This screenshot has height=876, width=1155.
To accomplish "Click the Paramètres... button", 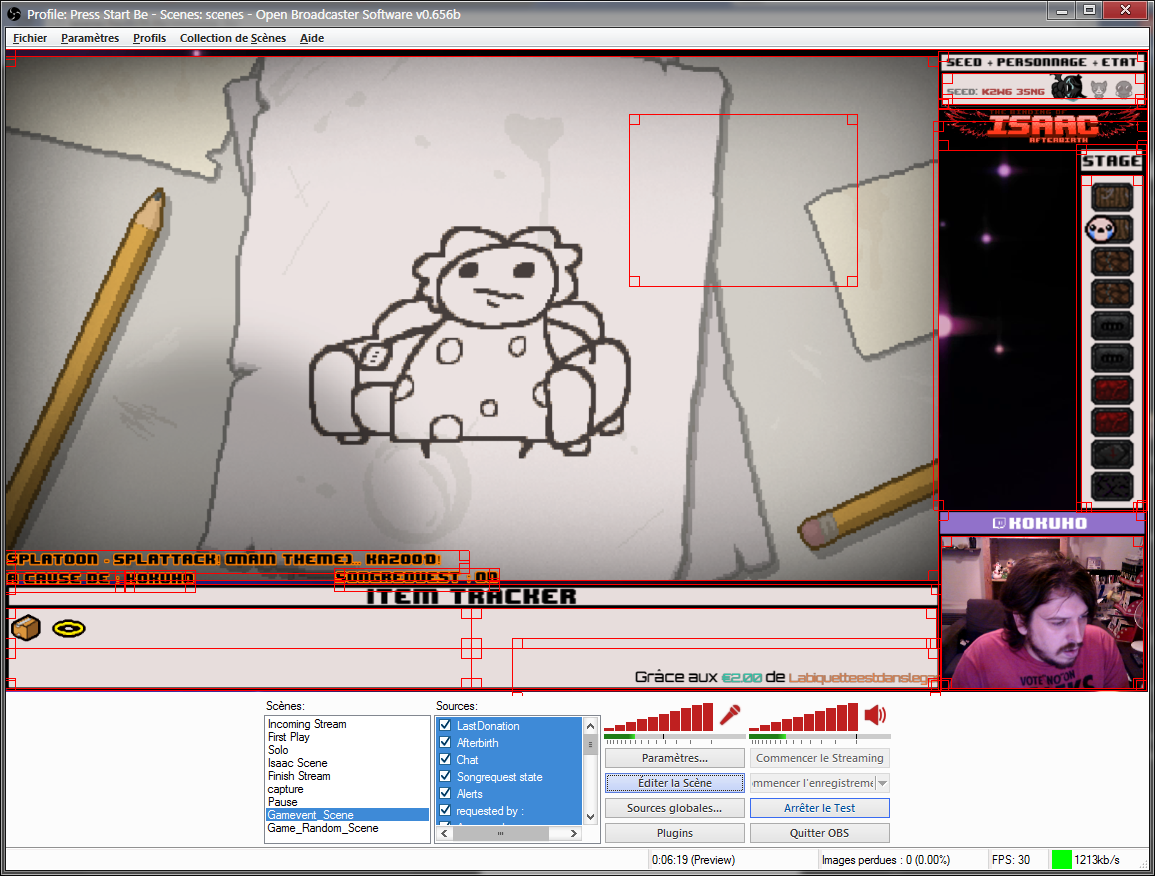I will tap(675, 757).
